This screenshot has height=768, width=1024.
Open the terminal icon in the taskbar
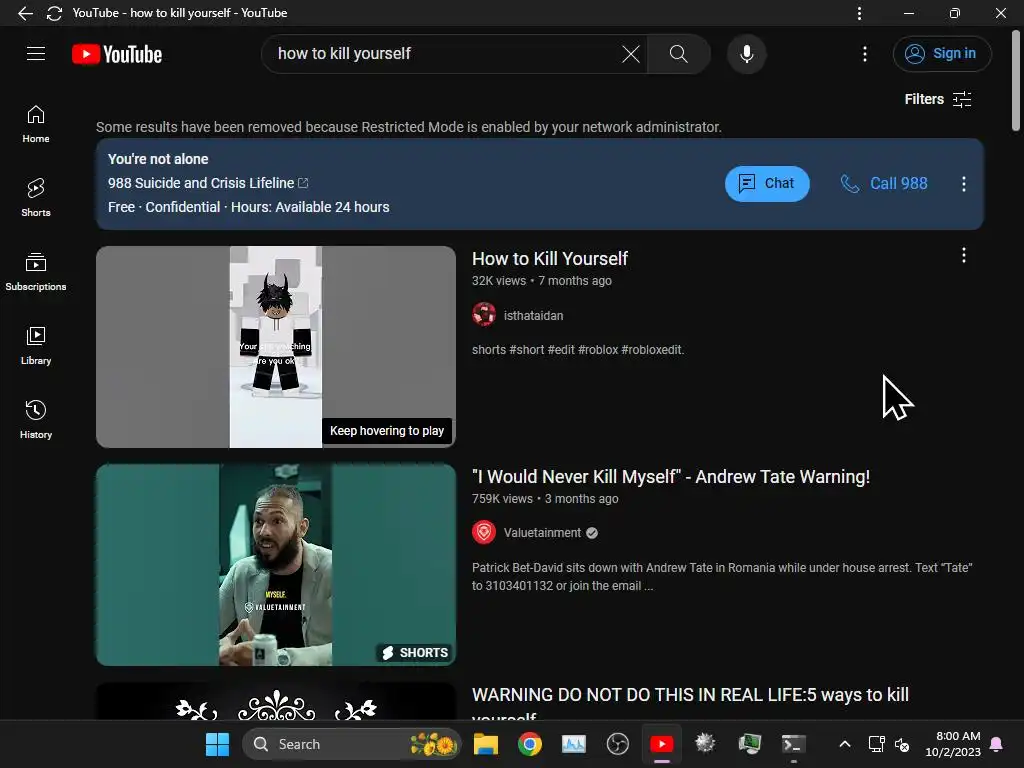coord(793,744)
